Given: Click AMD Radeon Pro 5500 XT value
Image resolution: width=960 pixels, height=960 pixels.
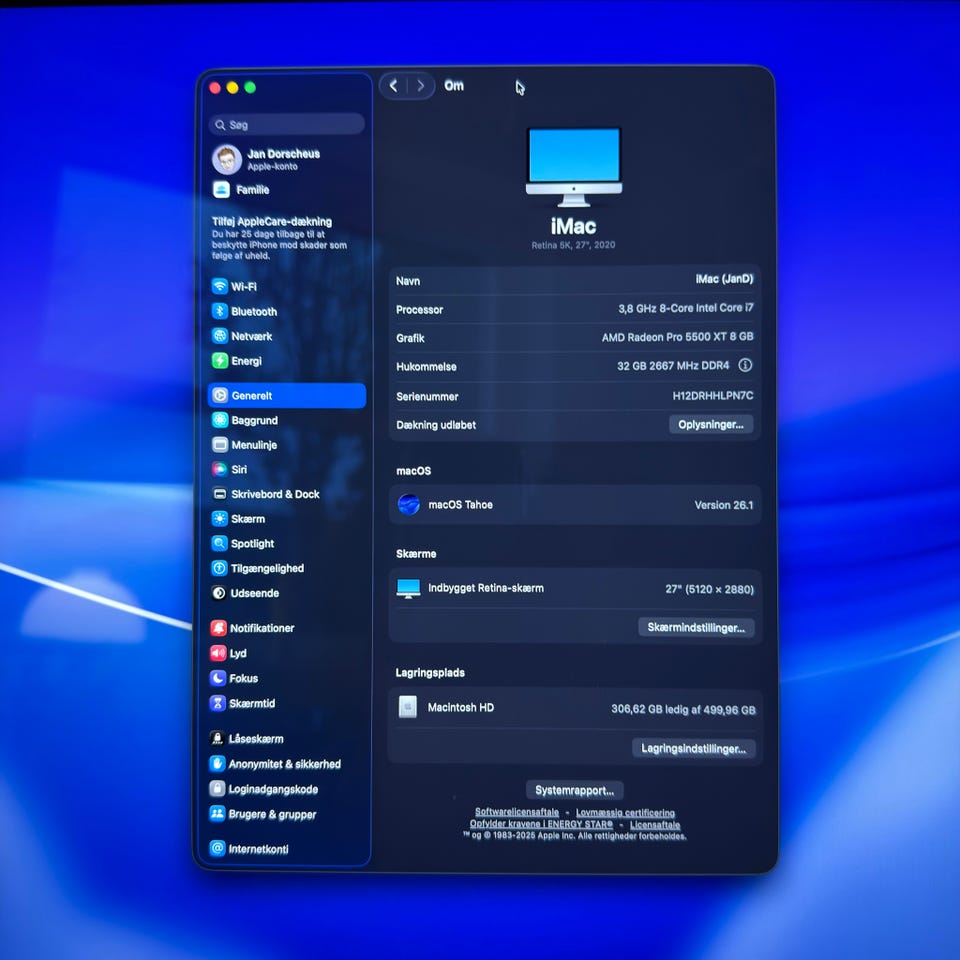Looking at the screenshot, I should click(x=677, y=337).
